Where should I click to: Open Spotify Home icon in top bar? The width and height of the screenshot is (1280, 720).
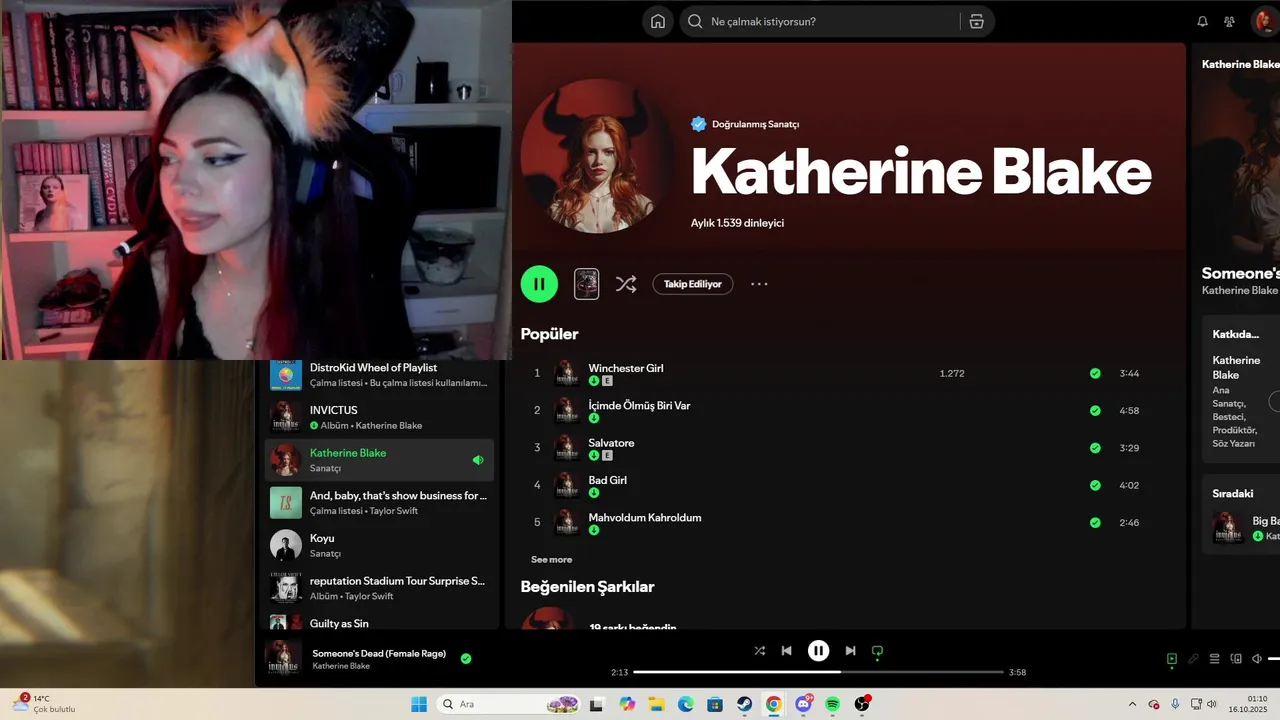click(x=657, y=21)
